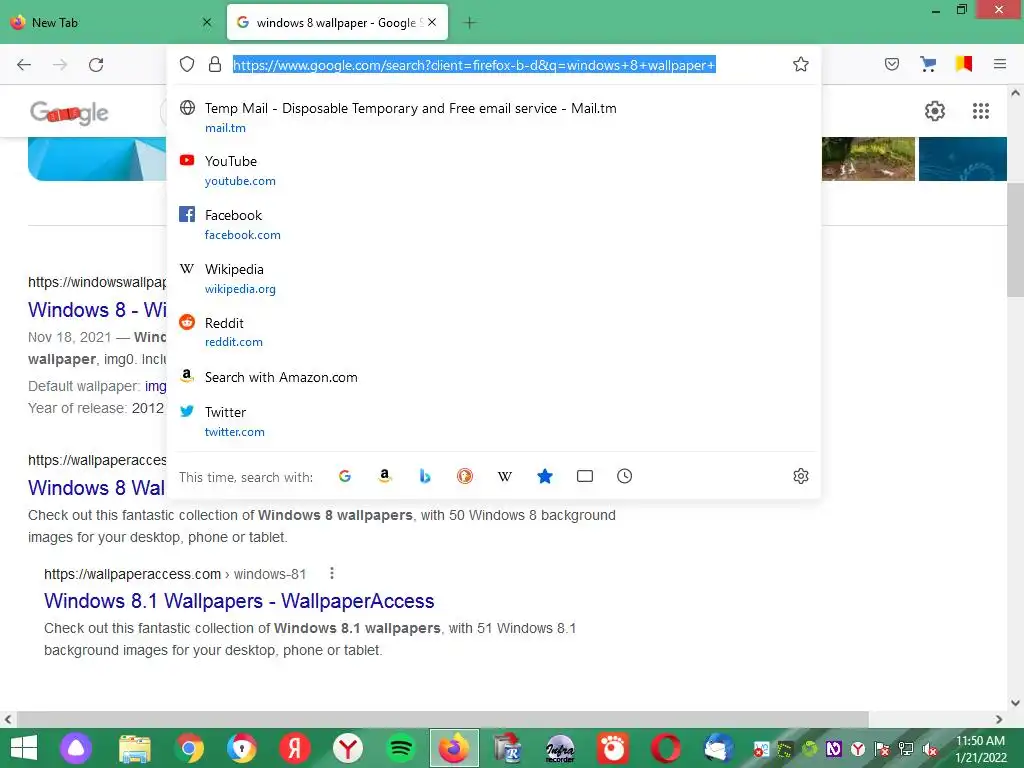The height and width of the screenshot is (768, 1024).
Task: Pick the Wikipedia suggestion
Action: coord(493,278)
